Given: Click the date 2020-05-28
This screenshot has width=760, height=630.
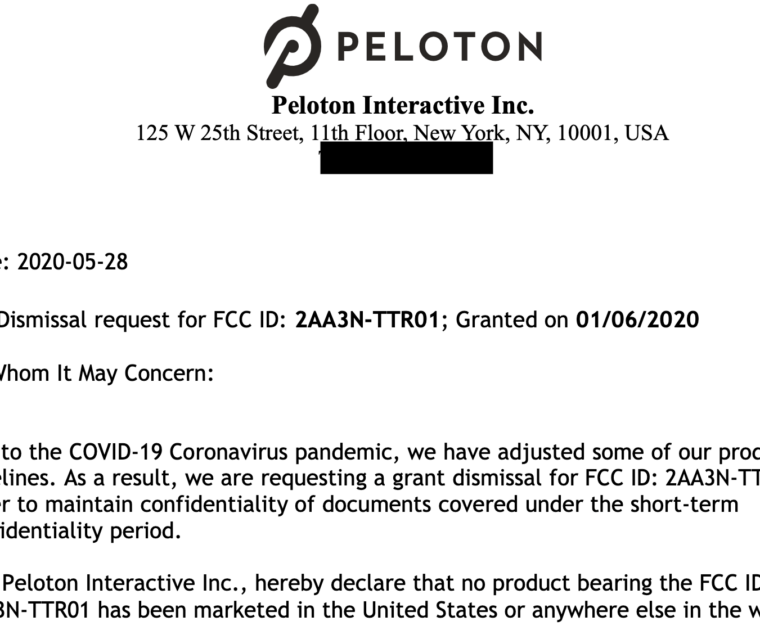Looking at the screenshot, I should (73, 263).
